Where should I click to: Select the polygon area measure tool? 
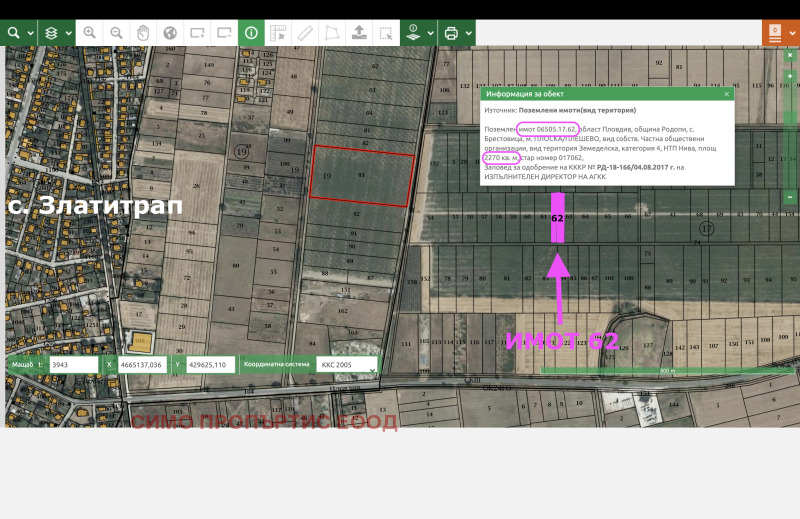332,32
